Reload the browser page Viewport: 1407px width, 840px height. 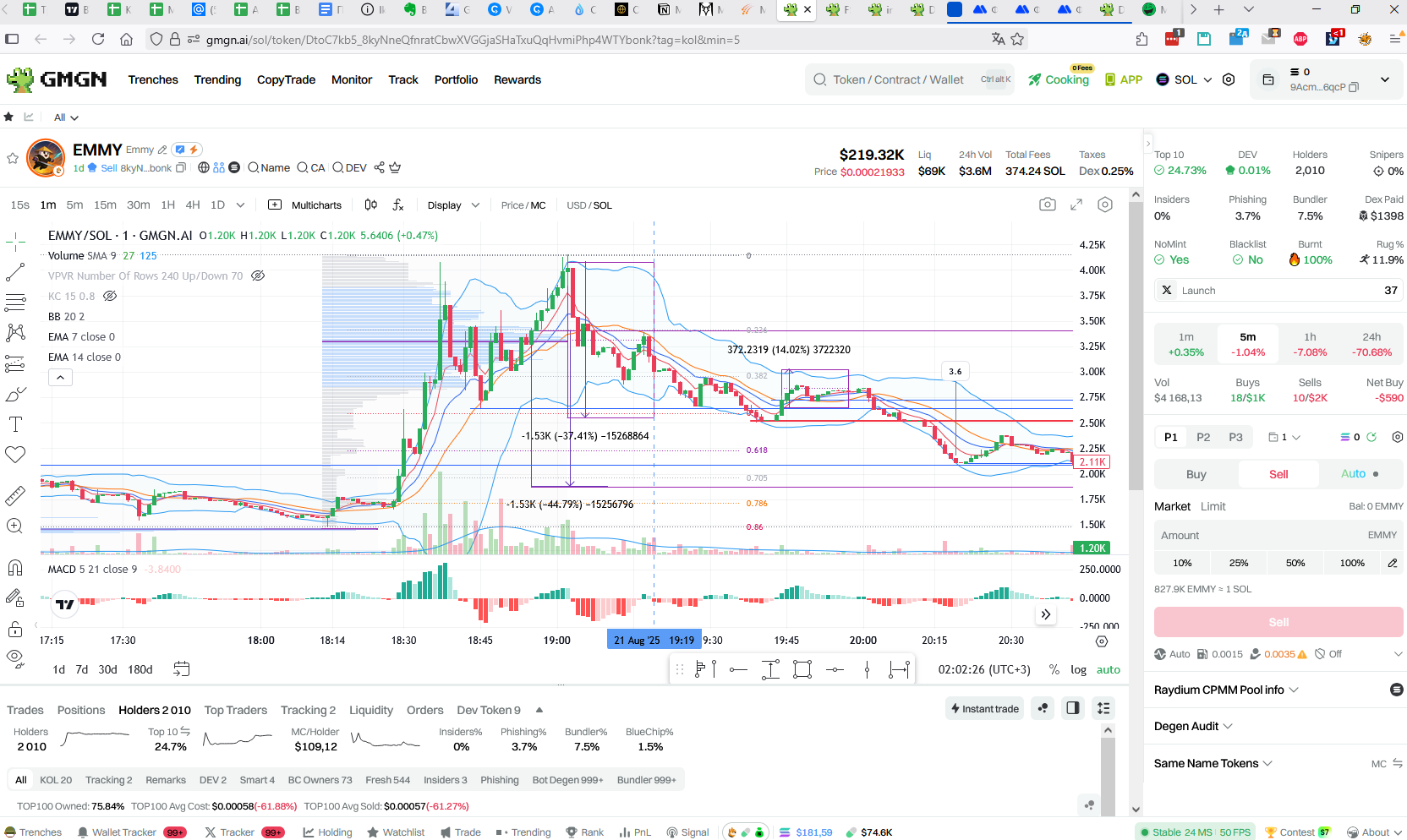click(98, 39)
